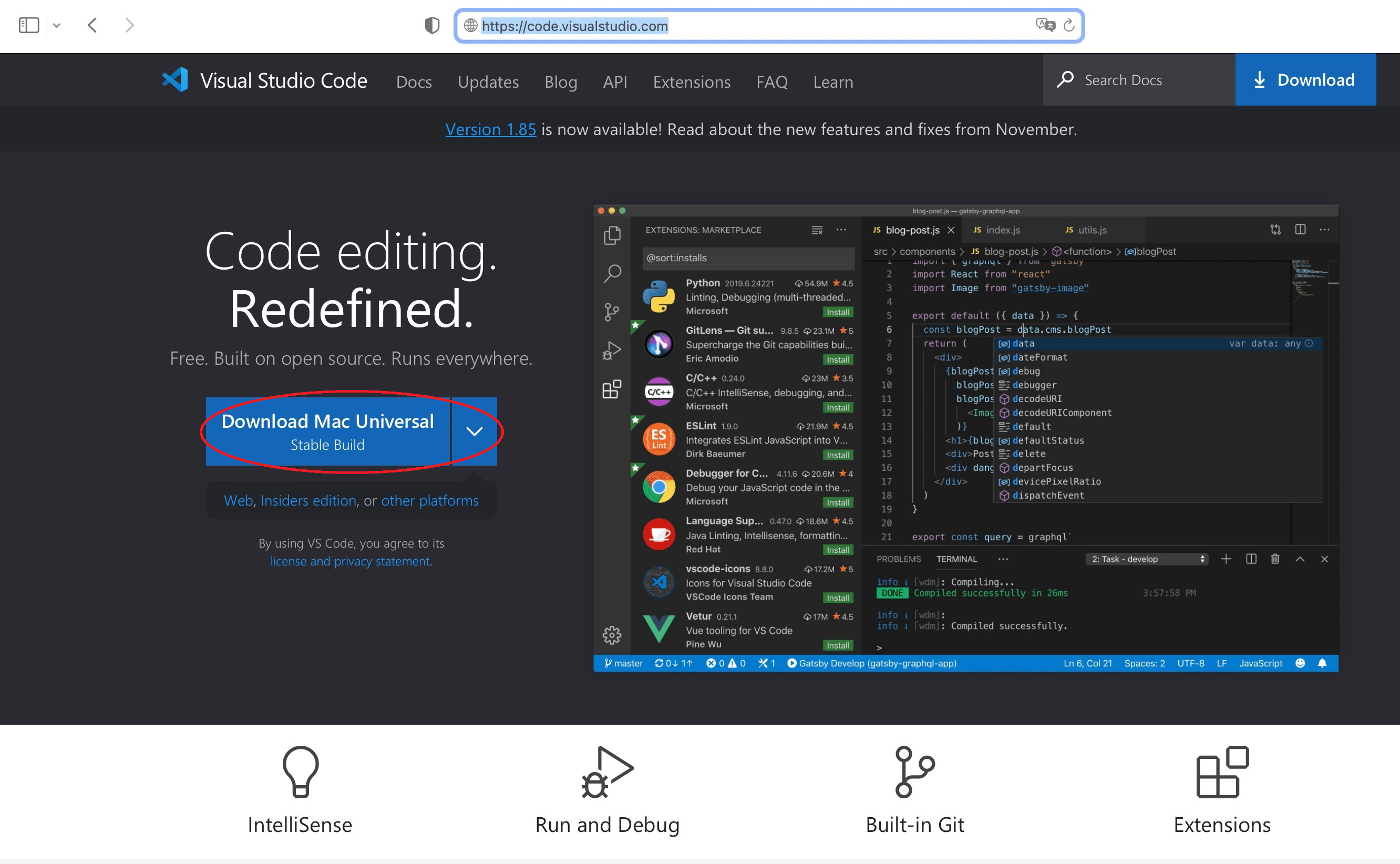Open the '2: Task - develop' terminal dropdown
This screenshot has height=864, width=1400.
pyautogui.click(x=1146, y=559)
